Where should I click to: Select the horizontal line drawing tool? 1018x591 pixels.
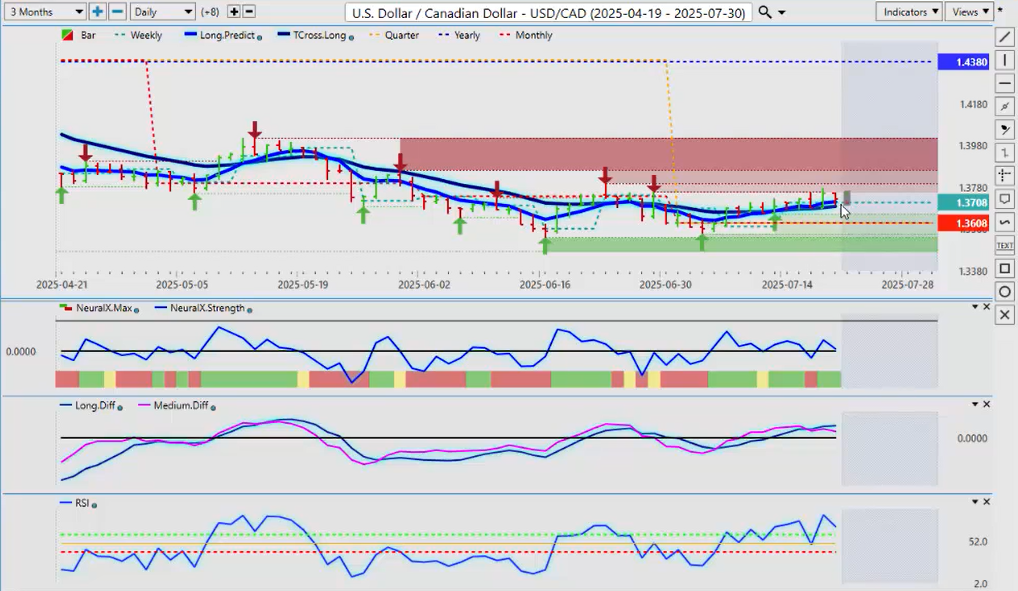click(1005, 83)
